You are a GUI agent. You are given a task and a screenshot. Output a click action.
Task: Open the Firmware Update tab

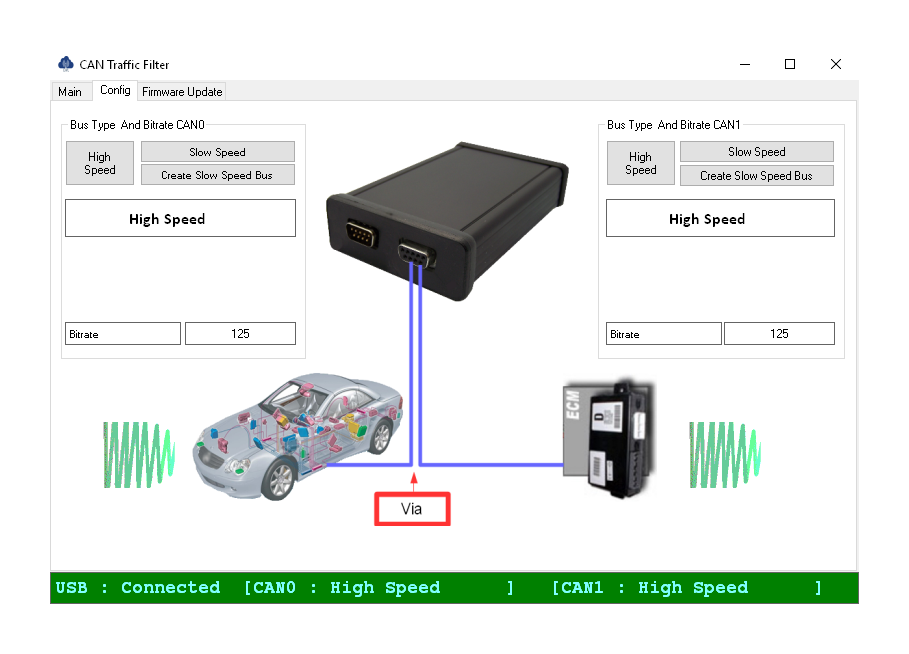tap(182, 92)
